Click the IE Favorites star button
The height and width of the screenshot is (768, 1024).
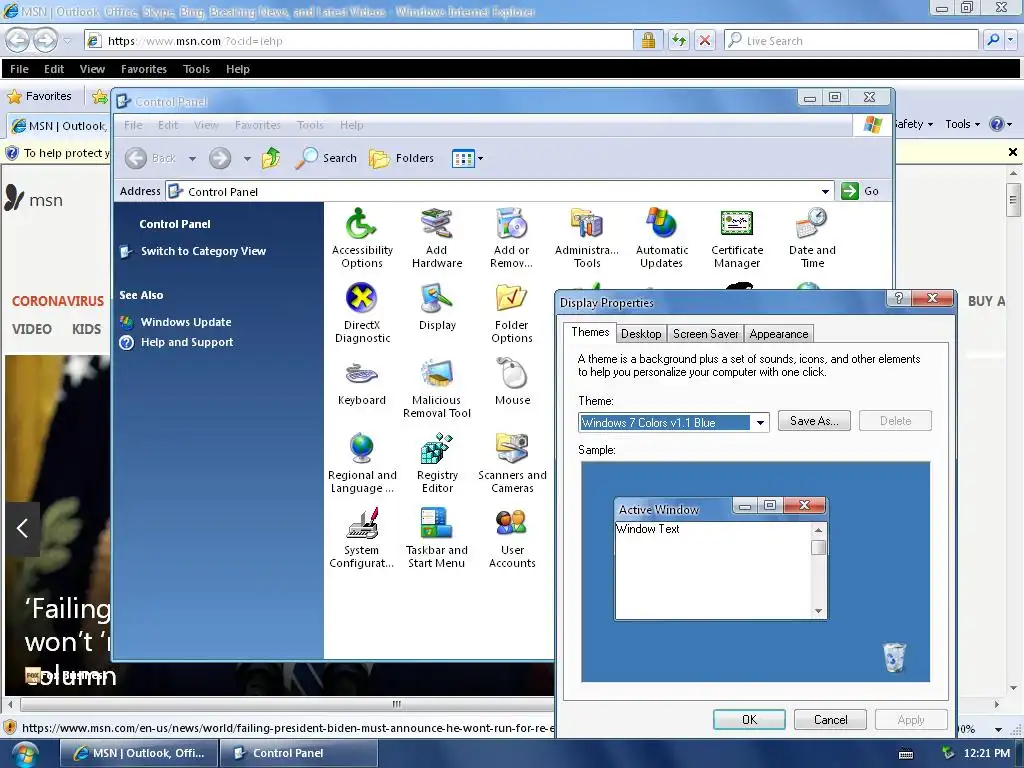[39, 96]
